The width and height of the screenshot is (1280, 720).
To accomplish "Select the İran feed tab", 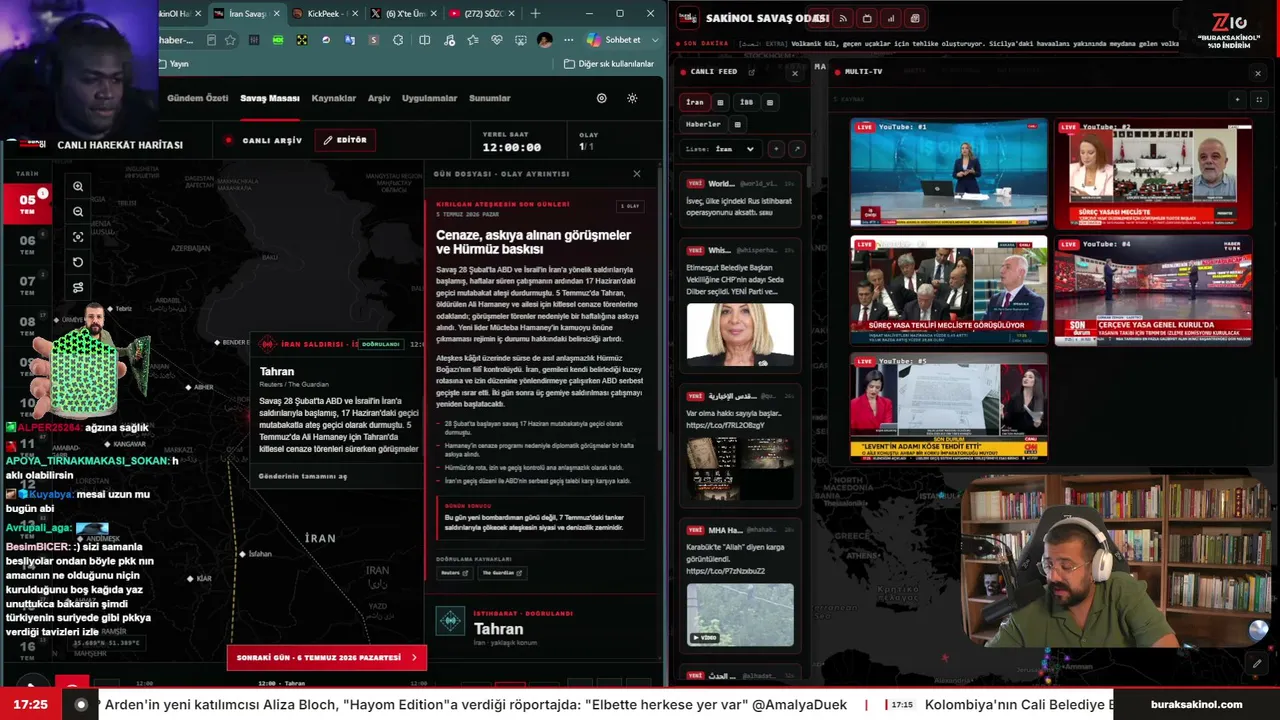I will click(695, 102).
